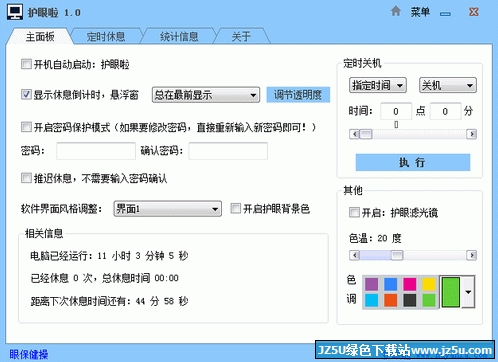
Task: Open the 关机 action dropdown
Action: (448, 85)
